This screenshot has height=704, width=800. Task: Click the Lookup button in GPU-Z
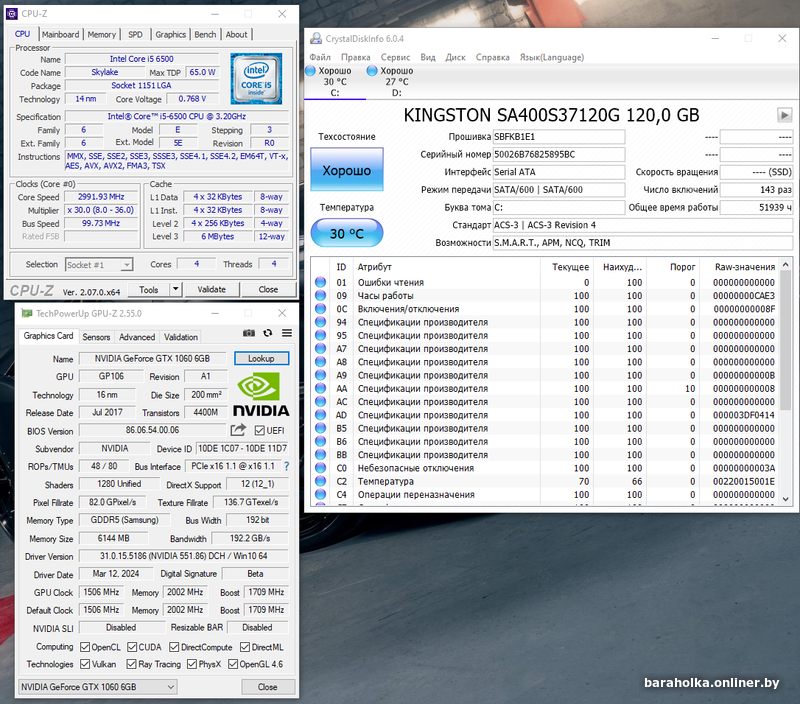(x=261, y=358)
